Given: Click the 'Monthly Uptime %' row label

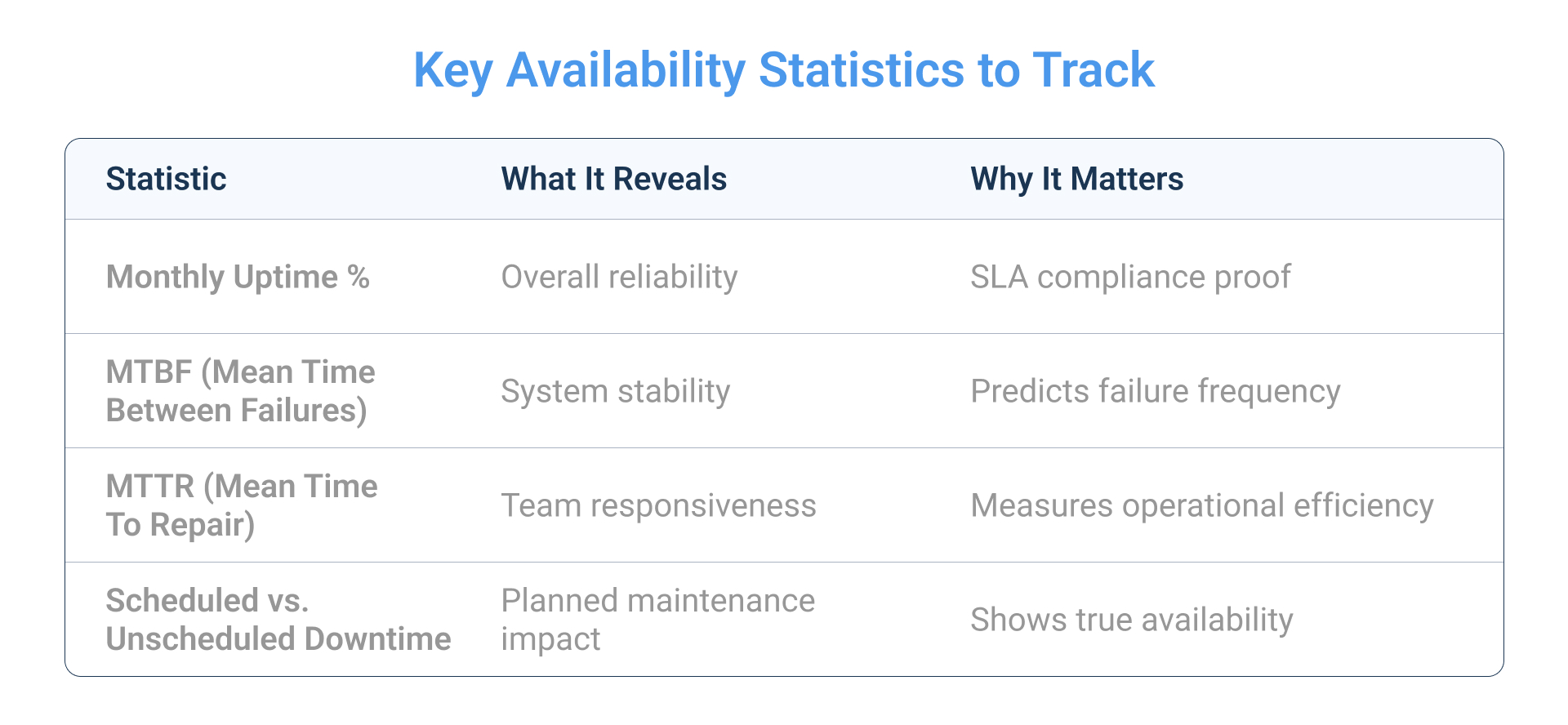Looking at the screenshot, I should tap(237, 277).
